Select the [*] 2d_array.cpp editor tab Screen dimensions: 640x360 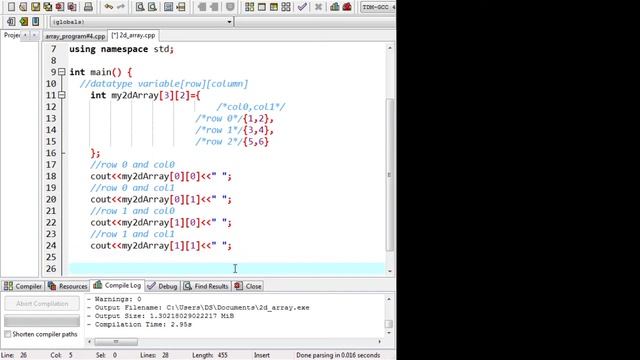coord(133,36)
